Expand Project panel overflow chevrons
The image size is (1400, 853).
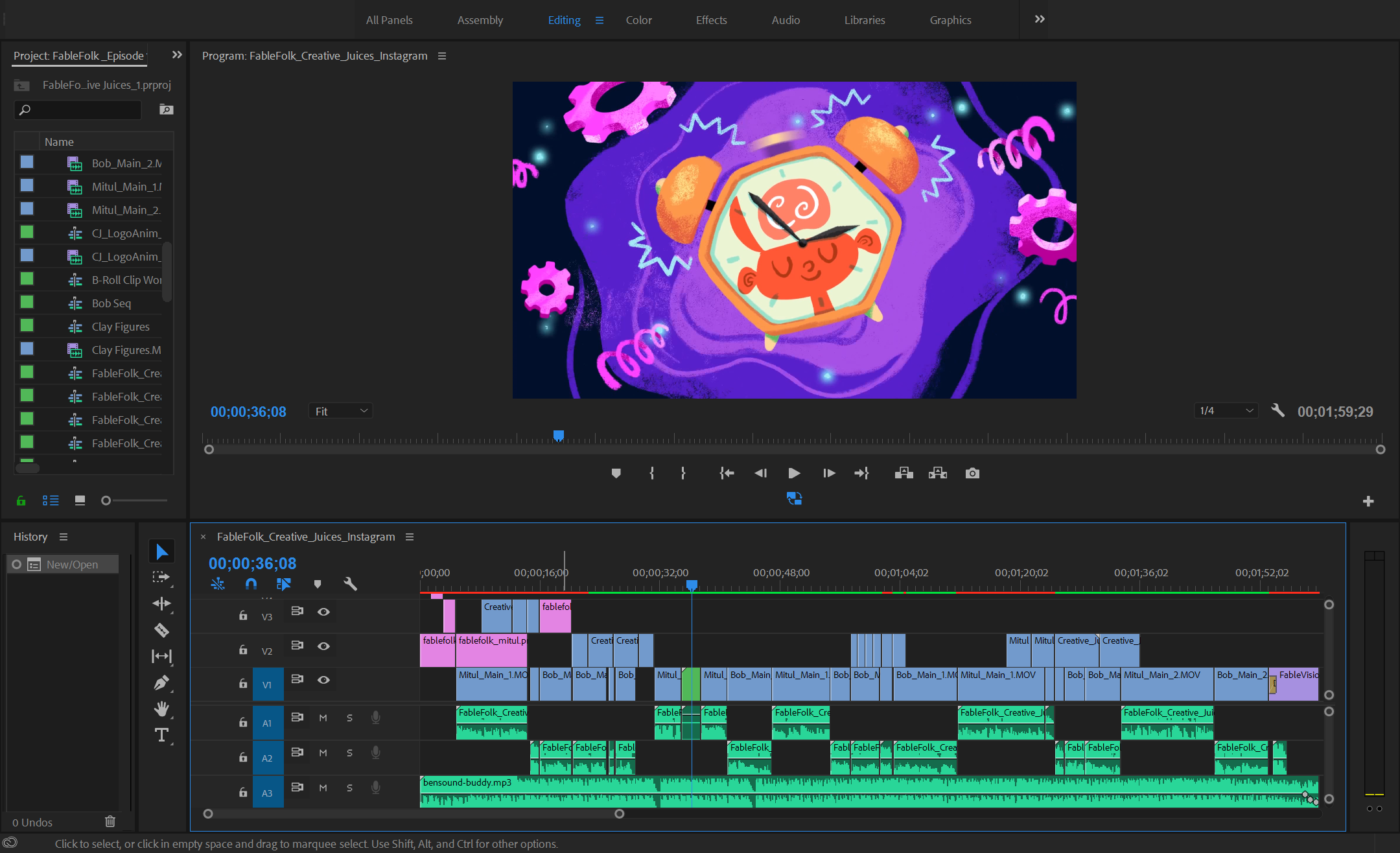(x=176, y=55)
